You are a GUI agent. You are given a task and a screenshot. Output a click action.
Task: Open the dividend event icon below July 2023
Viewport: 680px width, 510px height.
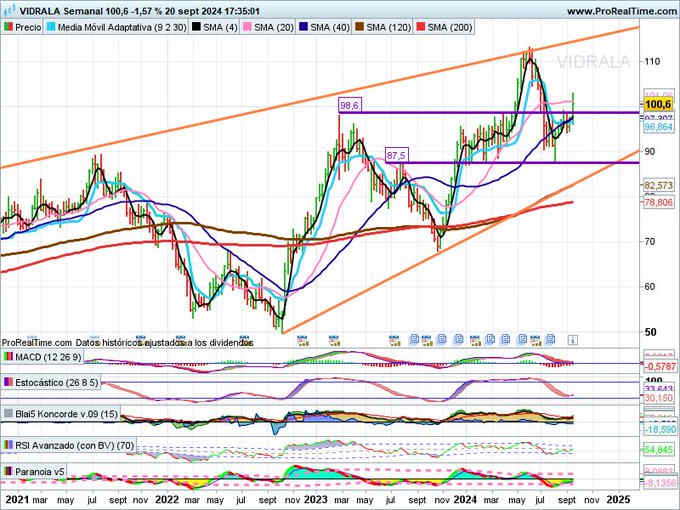coord(395,340)
